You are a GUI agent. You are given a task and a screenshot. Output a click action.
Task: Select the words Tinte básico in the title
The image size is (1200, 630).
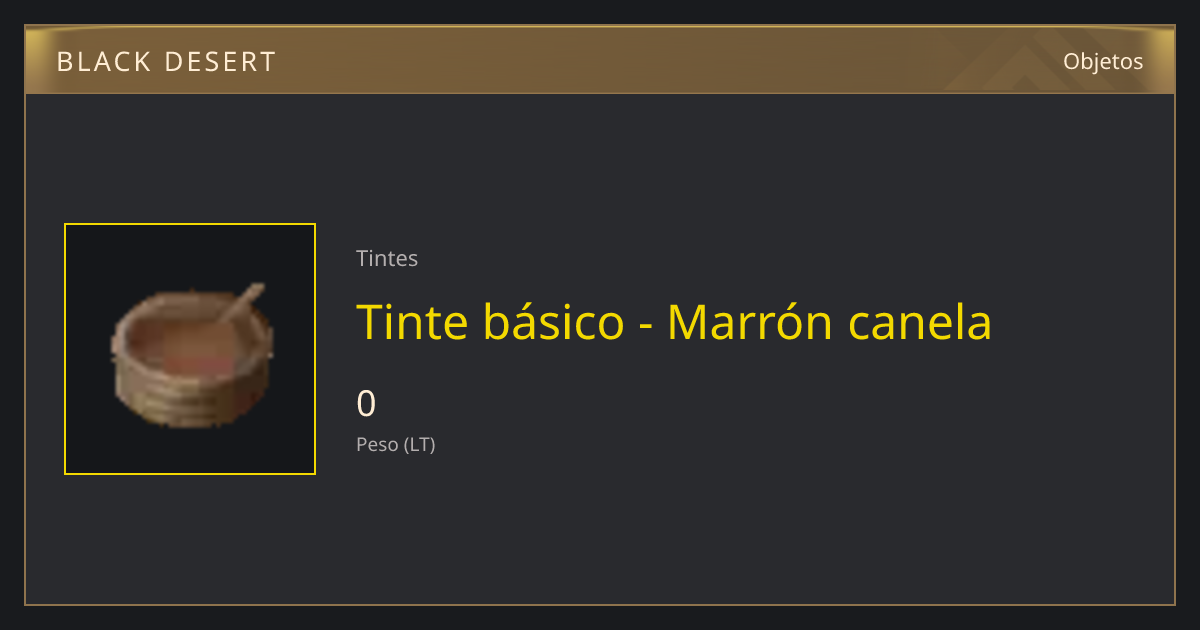[x=490, y=322]
